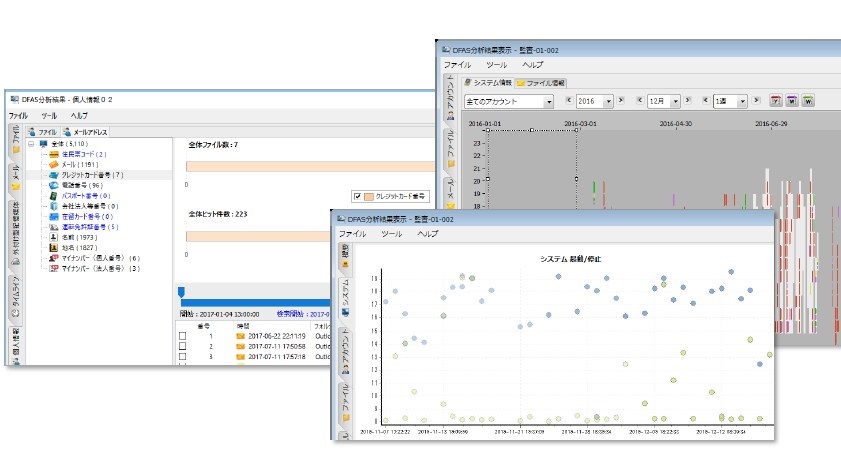Click the green W calendar view icon
Viewport: 841px width, 451px height.
(806, 101)
